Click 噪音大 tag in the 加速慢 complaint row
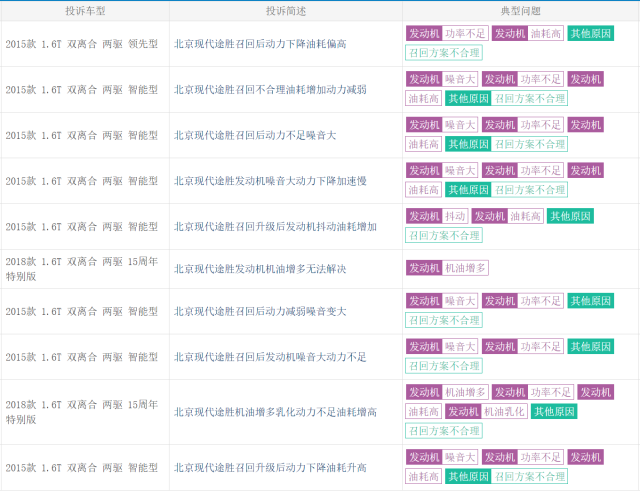 [x=460, y=171]
